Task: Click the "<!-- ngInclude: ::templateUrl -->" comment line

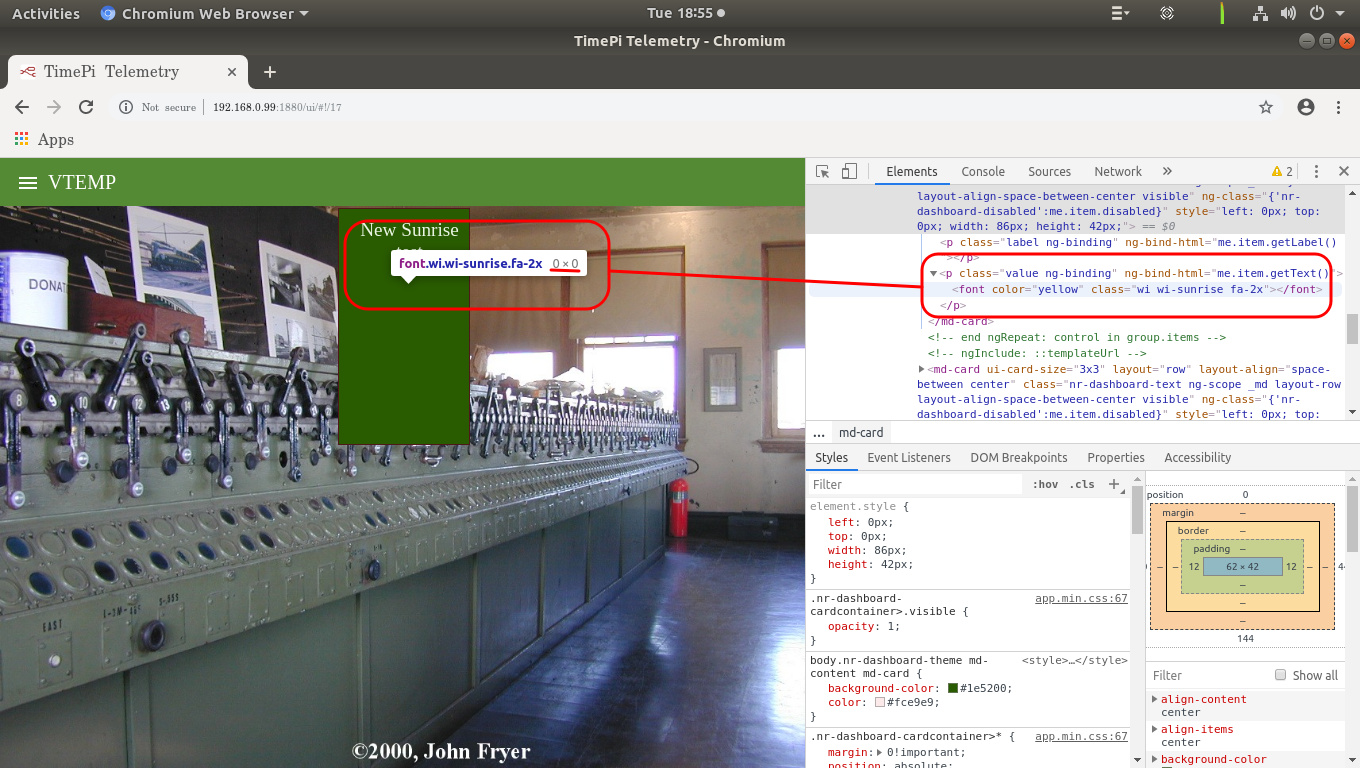Action: pos(1037,353)
